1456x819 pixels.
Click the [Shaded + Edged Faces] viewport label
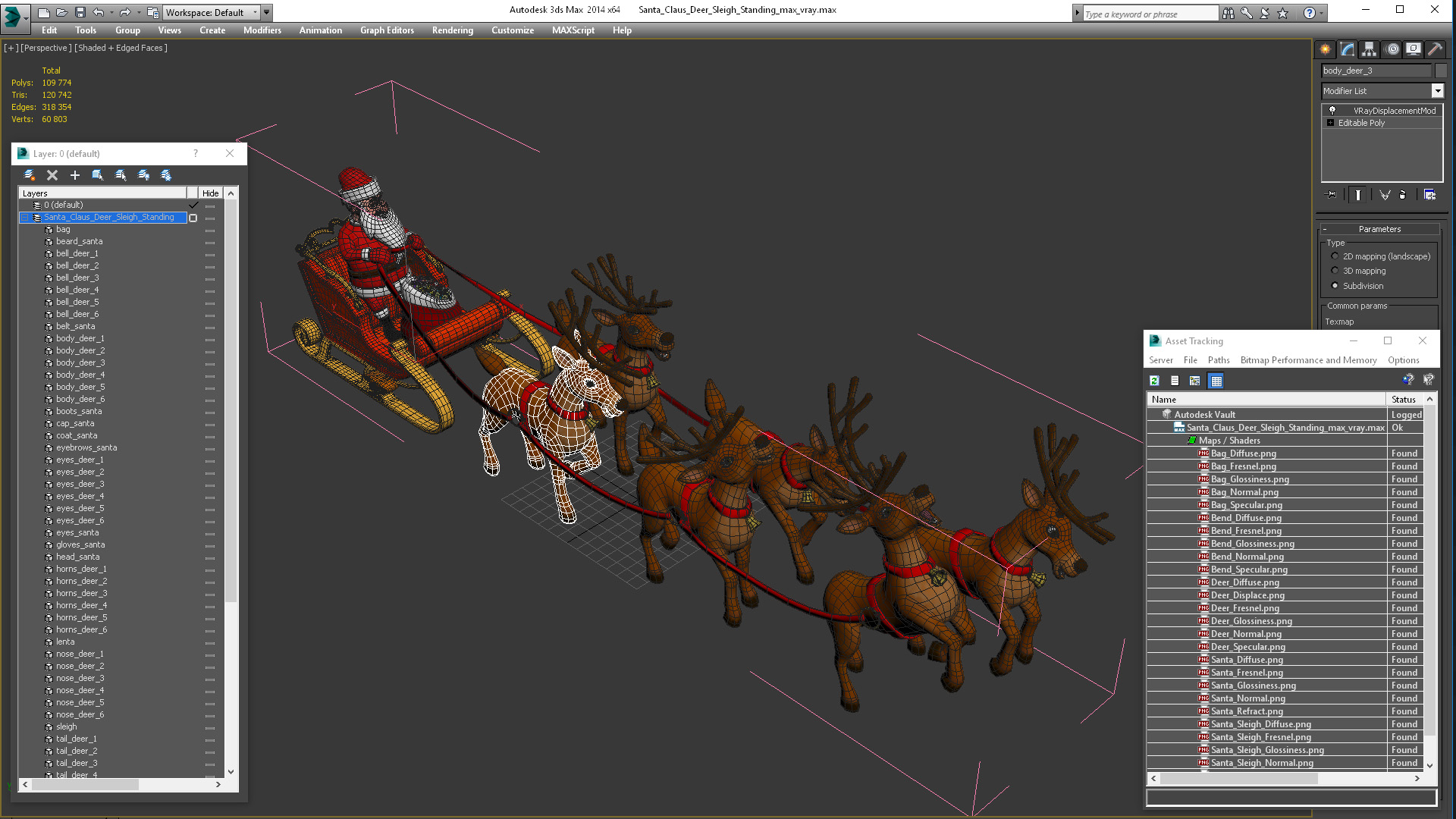(x=121, y=48)
